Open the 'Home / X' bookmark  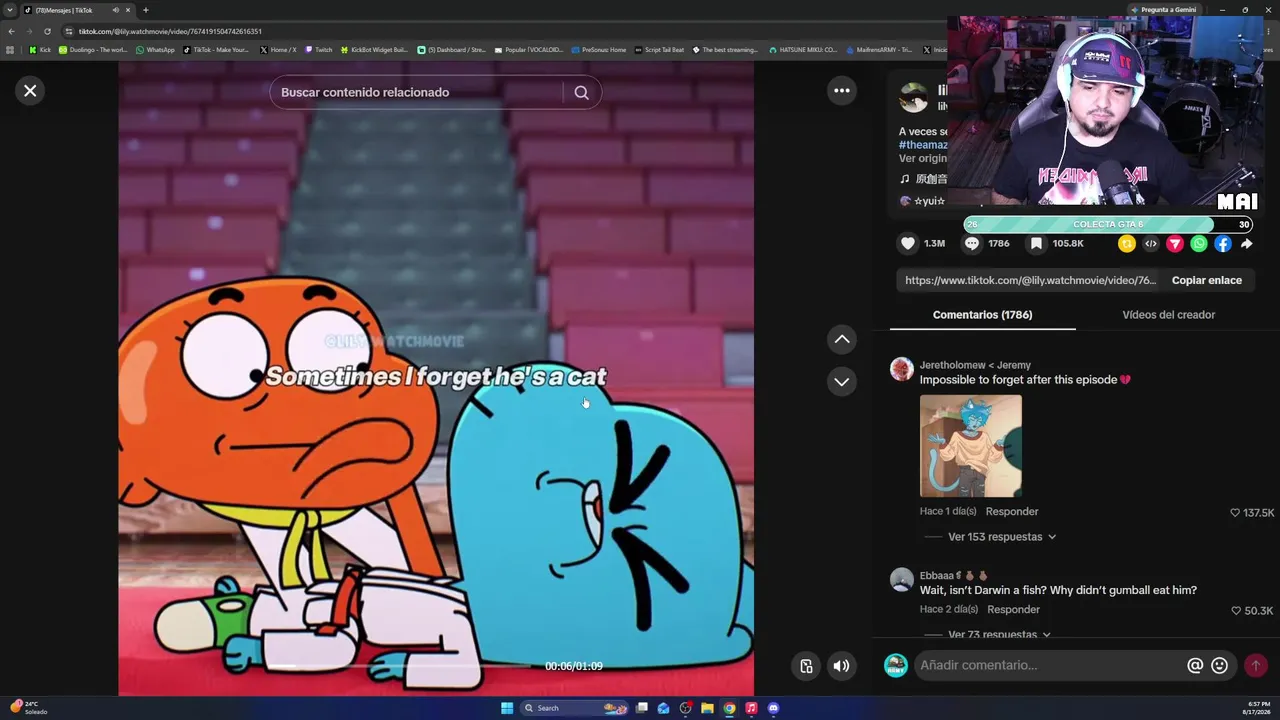click(x=278, y=50)
